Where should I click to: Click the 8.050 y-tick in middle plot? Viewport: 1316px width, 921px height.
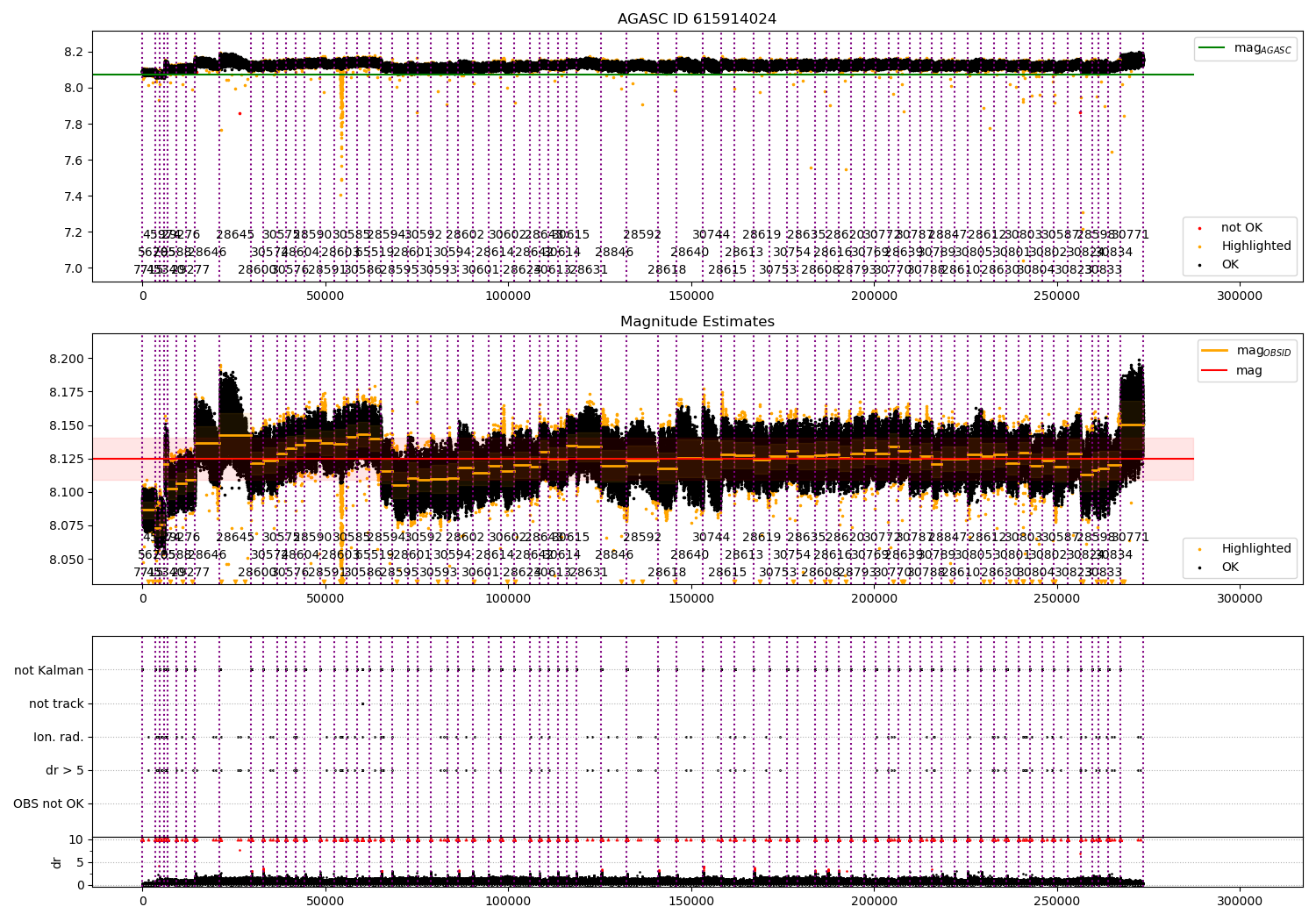pyautogui.click(x=67, y=560)
